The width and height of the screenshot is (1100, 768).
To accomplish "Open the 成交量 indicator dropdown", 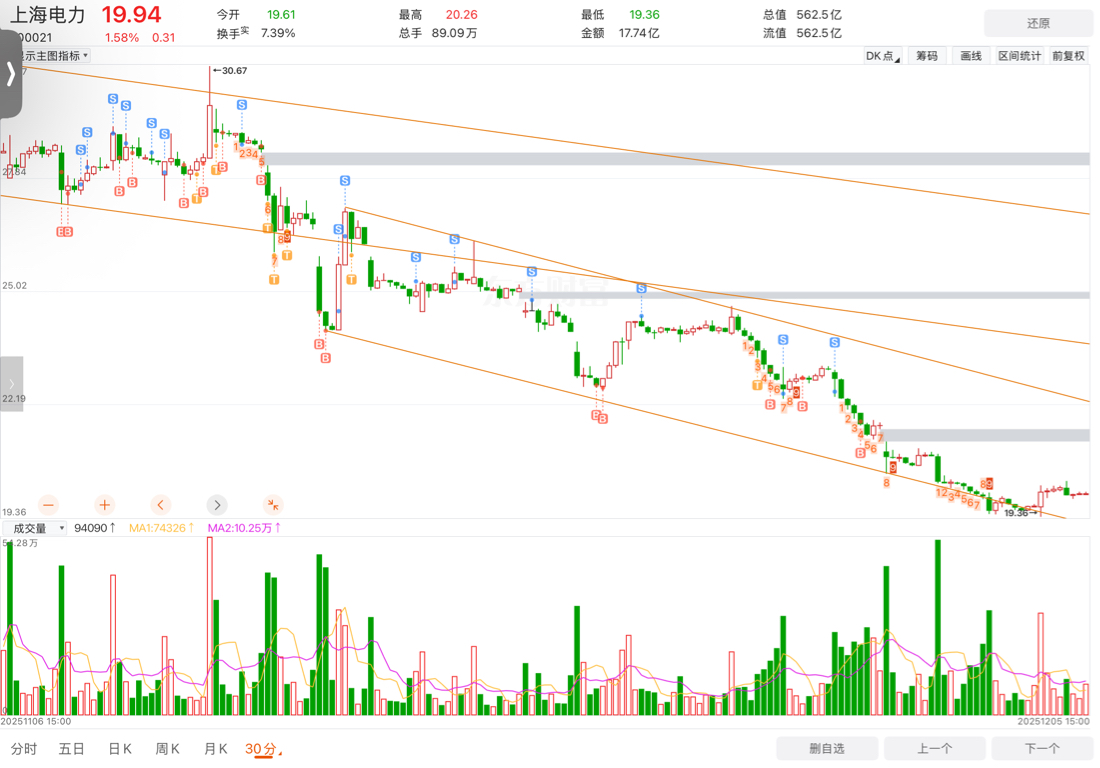I will point(35,528).
